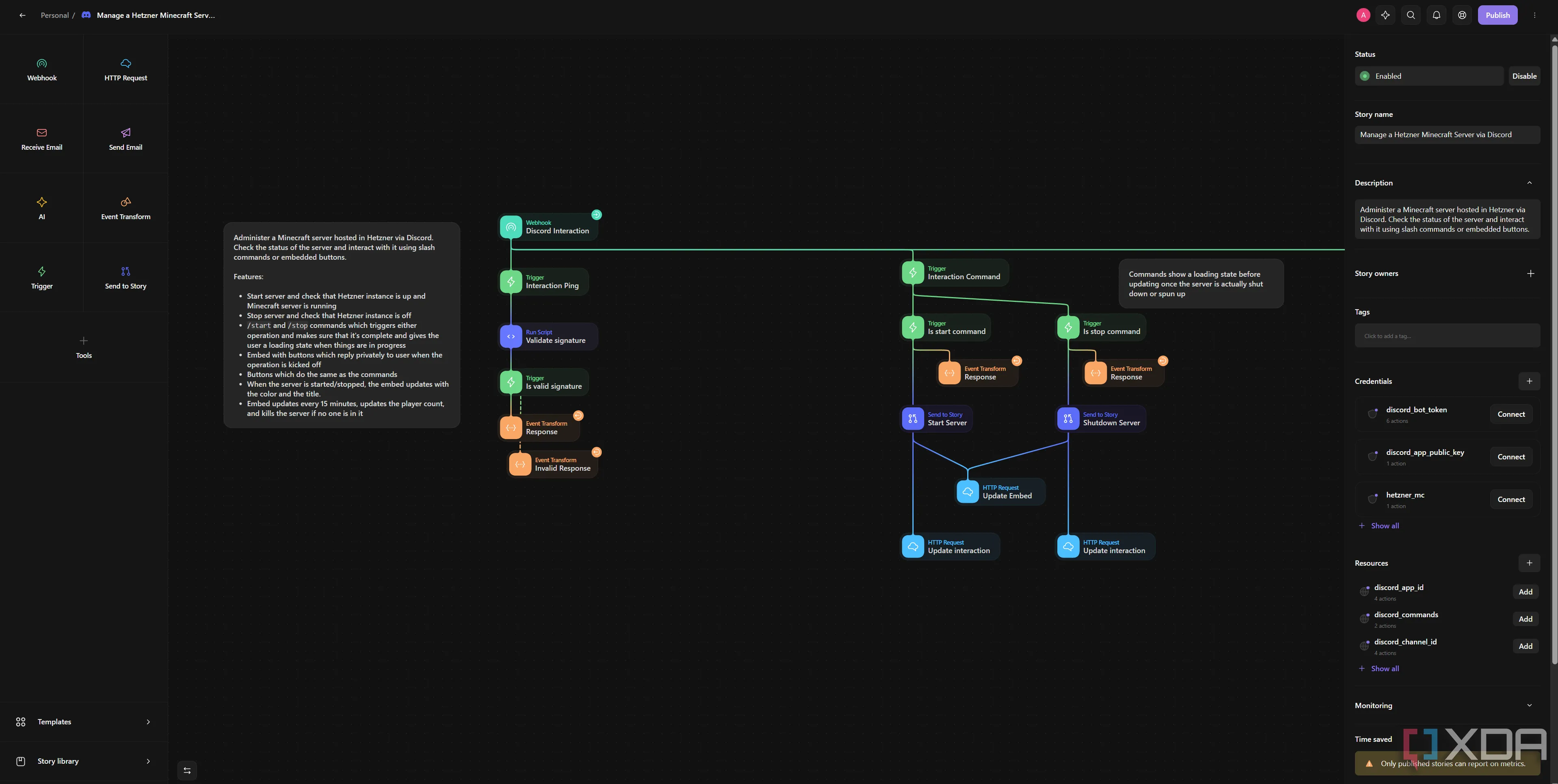The image size is (1558, 784).
Task: Toggle the Enabled status indicator
Action: [1365, 76]
